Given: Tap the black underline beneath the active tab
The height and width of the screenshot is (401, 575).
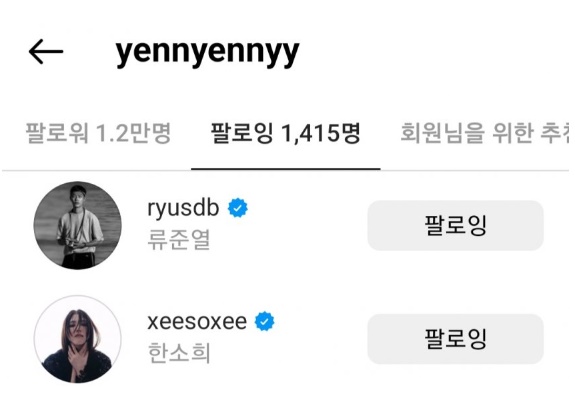Looking at the screenshot, I should (x=286, y=169).
